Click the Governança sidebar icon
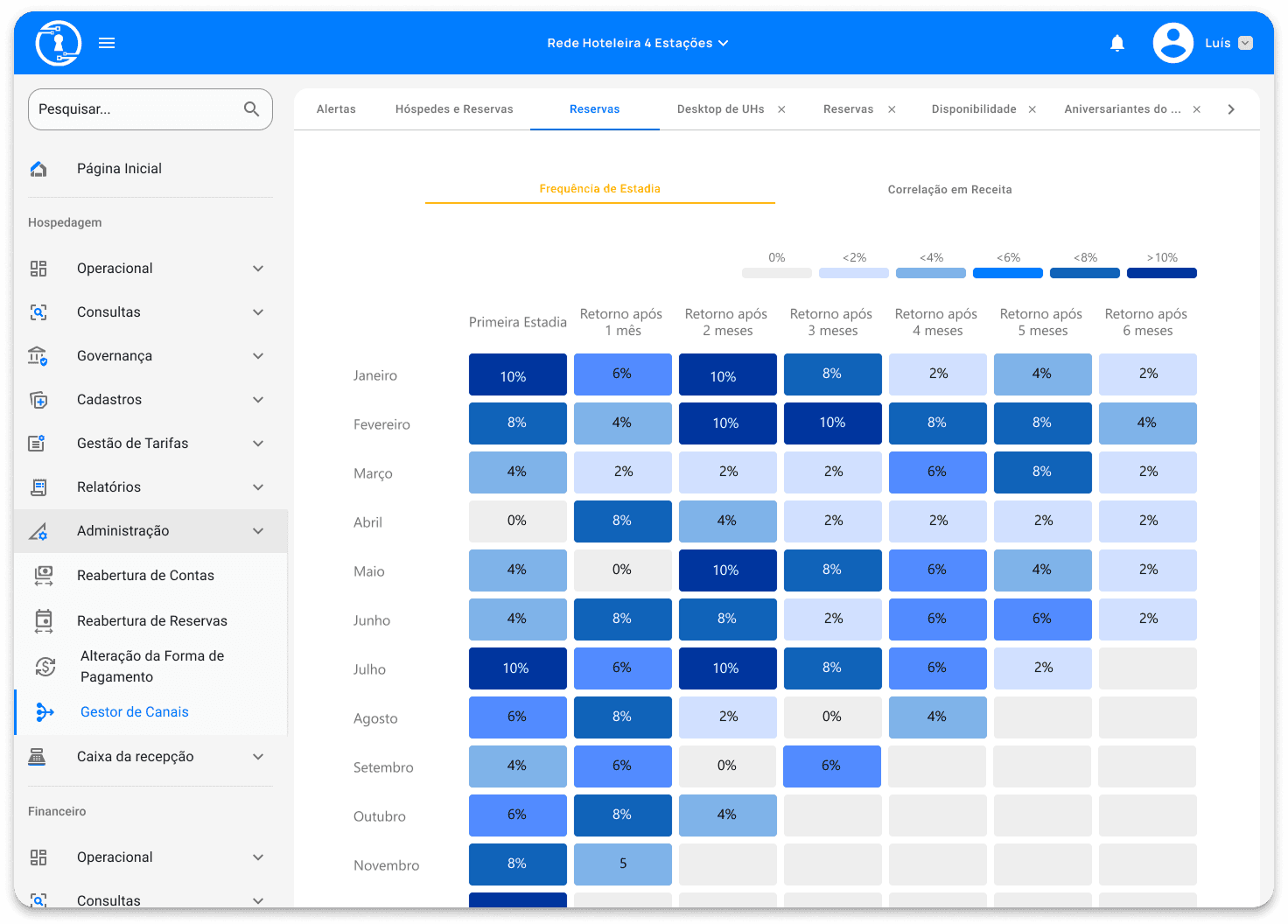The image size is (1288, 924). (38, 356)
